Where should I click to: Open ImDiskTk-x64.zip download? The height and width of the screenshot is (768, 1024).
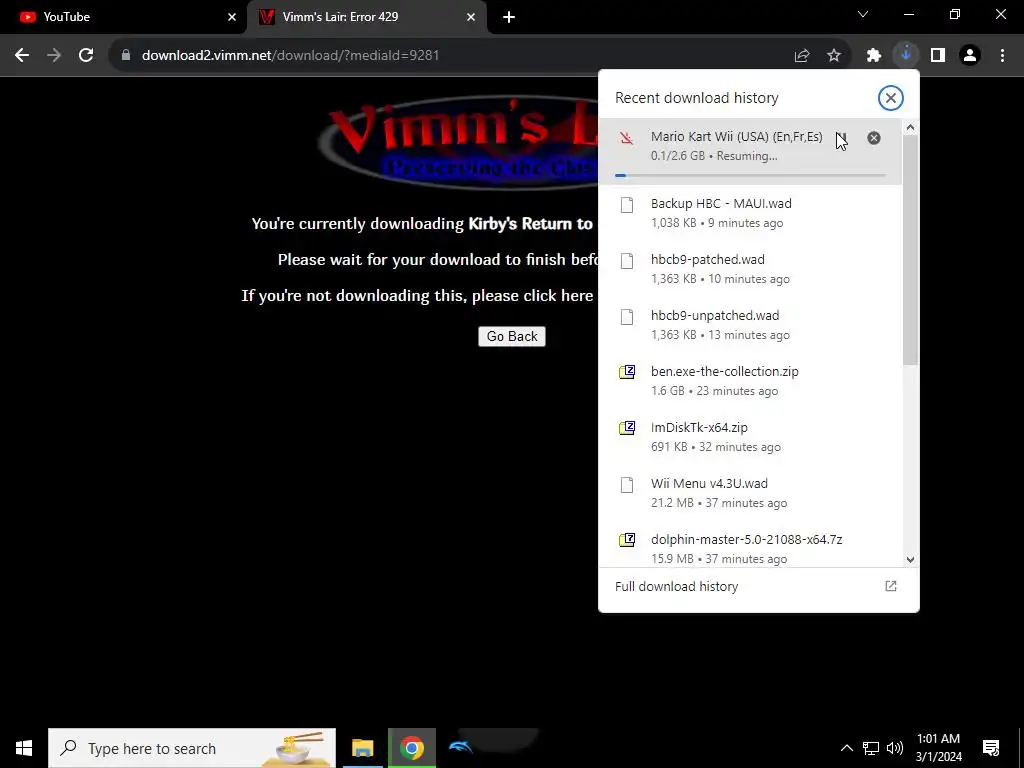coord(750,437)
